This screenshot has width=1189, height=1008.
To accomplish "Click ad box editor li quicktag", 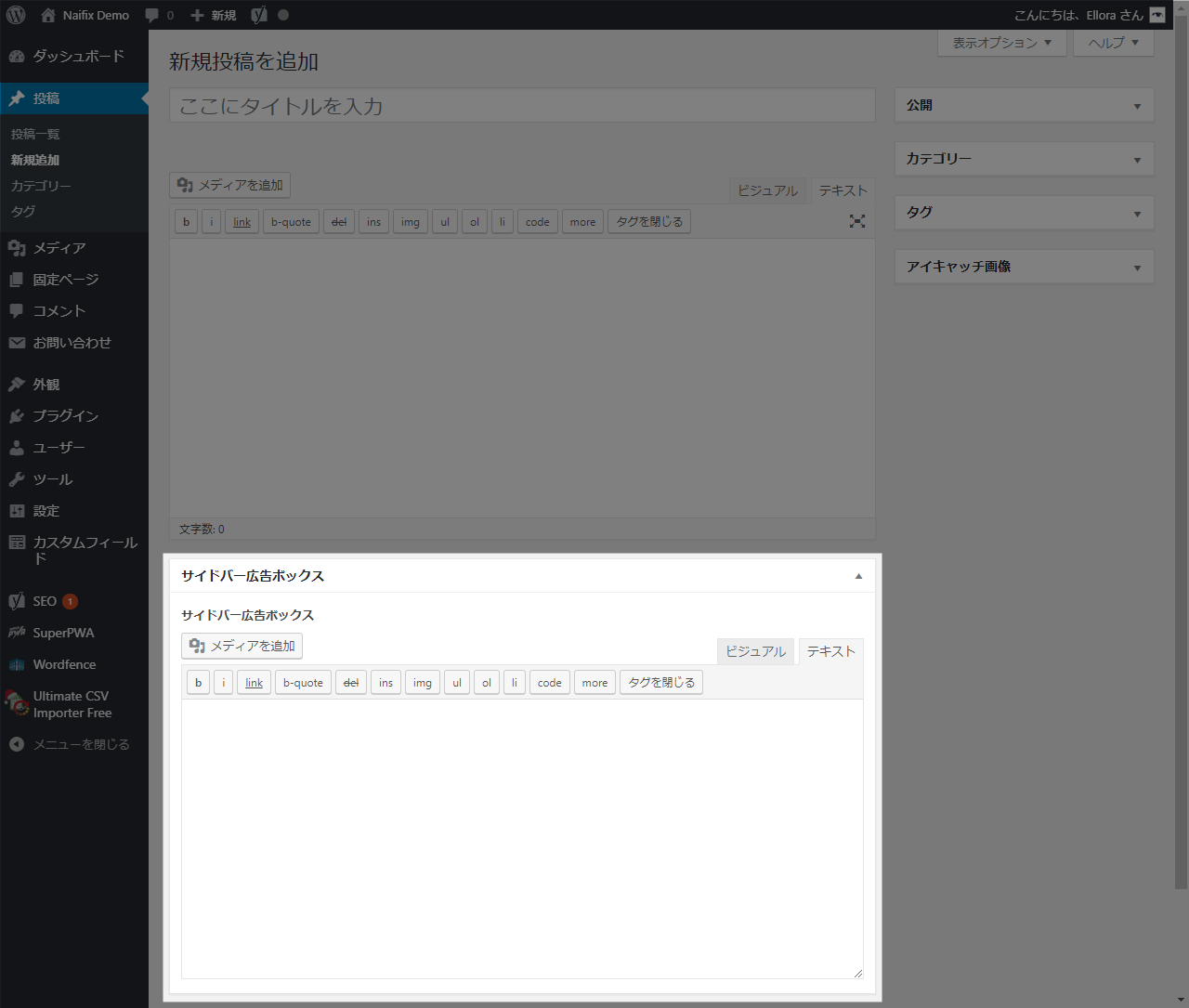I will 515,683.
